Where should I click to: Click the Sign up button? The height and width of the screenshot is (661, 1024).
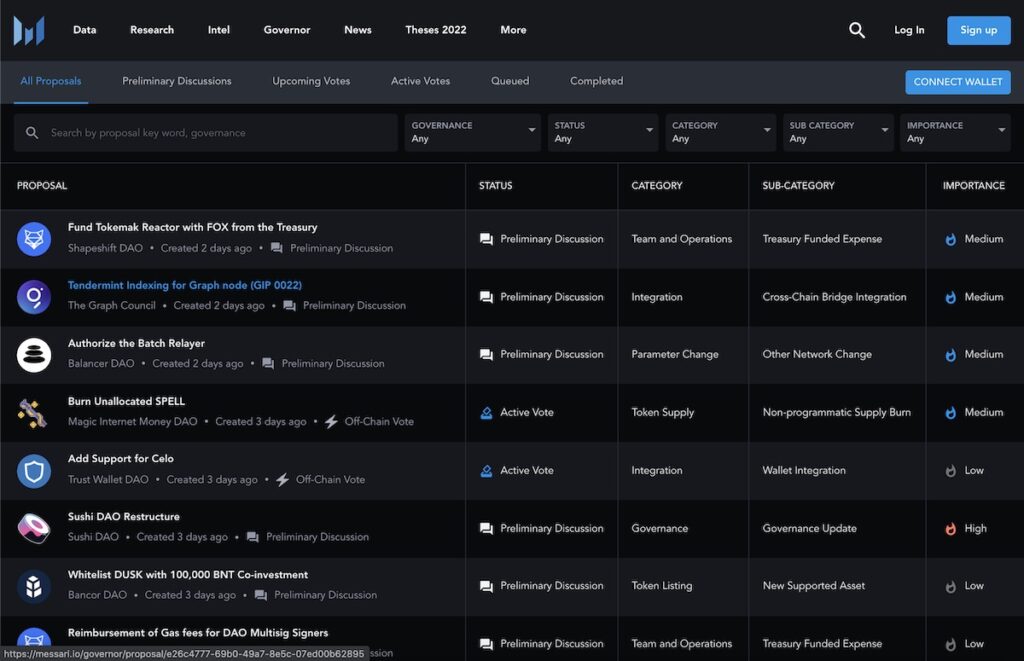978,30
